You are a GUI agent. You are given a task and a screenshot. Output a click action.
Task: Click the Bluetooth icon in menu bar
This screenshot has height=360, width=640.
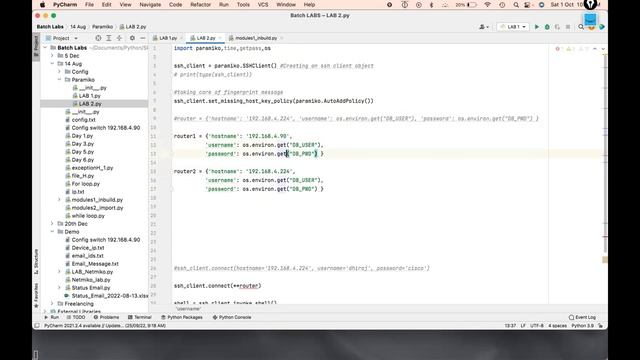pos(431,5)
